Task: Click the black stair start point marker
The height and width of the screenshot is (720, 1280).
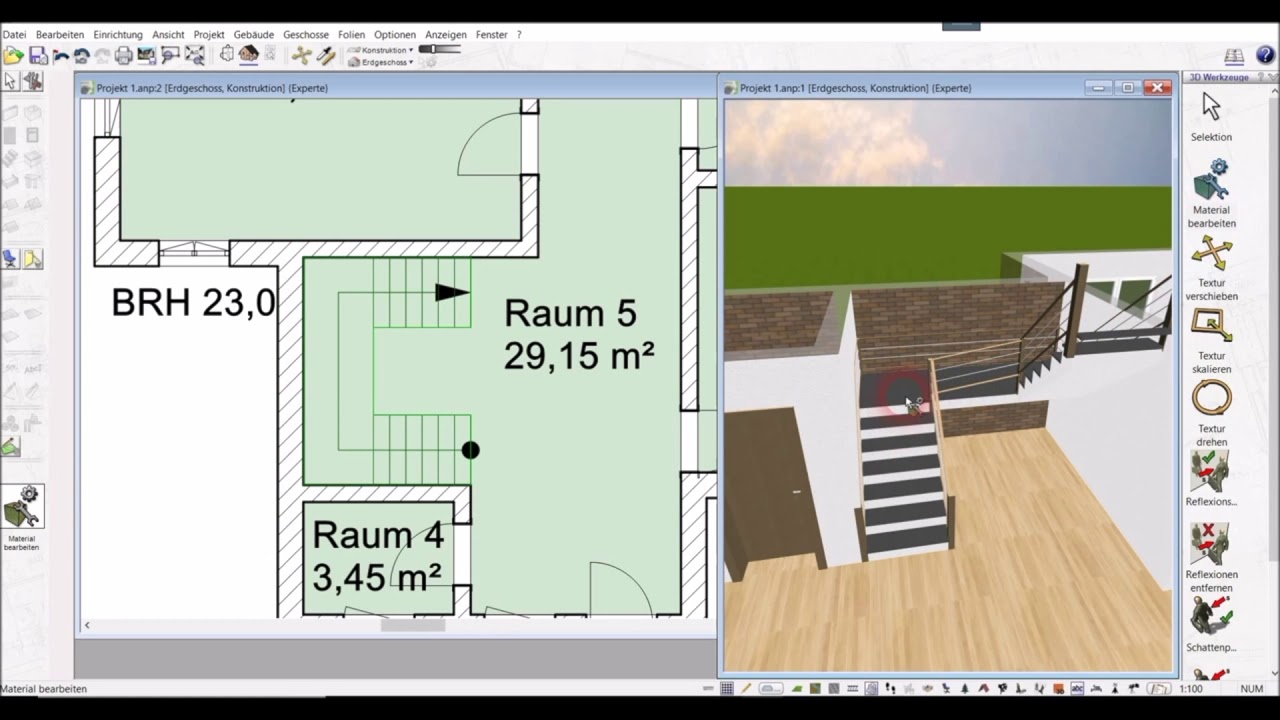Action: pyautogui.click(x=470, y=450)
